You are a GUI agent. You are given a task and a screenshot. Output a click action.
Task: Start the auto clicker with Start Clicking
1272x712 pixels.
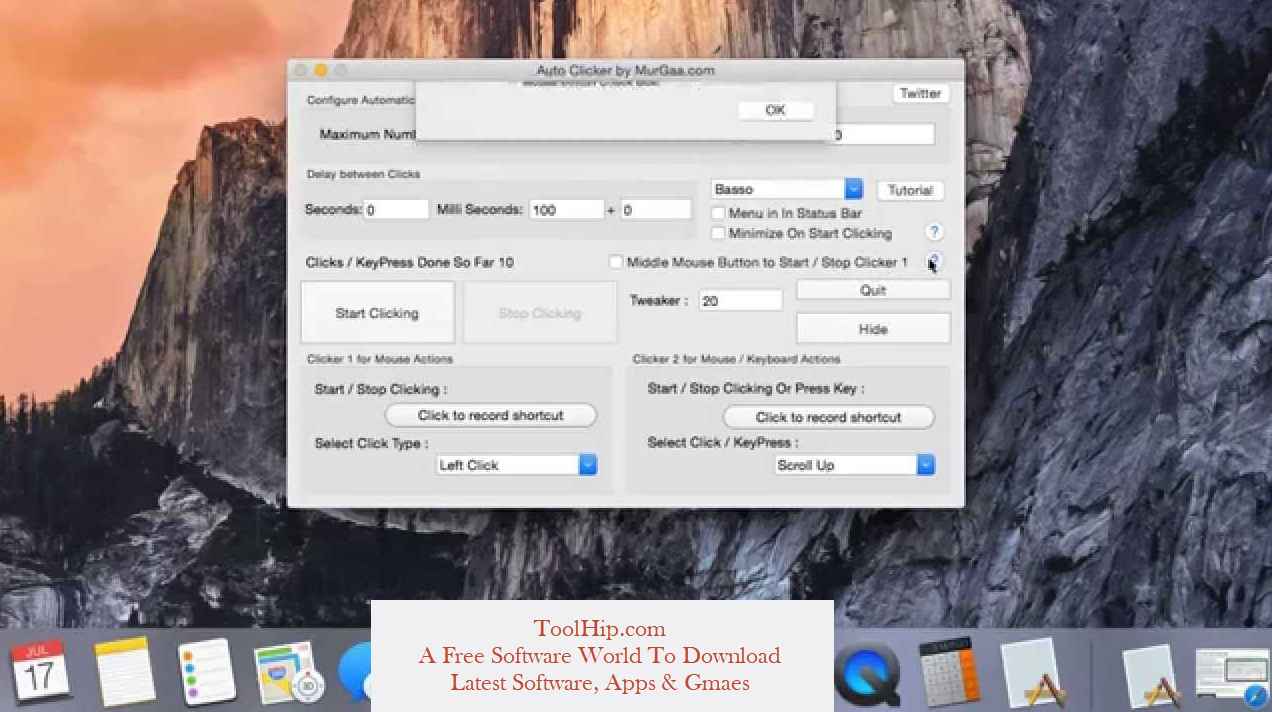click(x=377, y=313)
